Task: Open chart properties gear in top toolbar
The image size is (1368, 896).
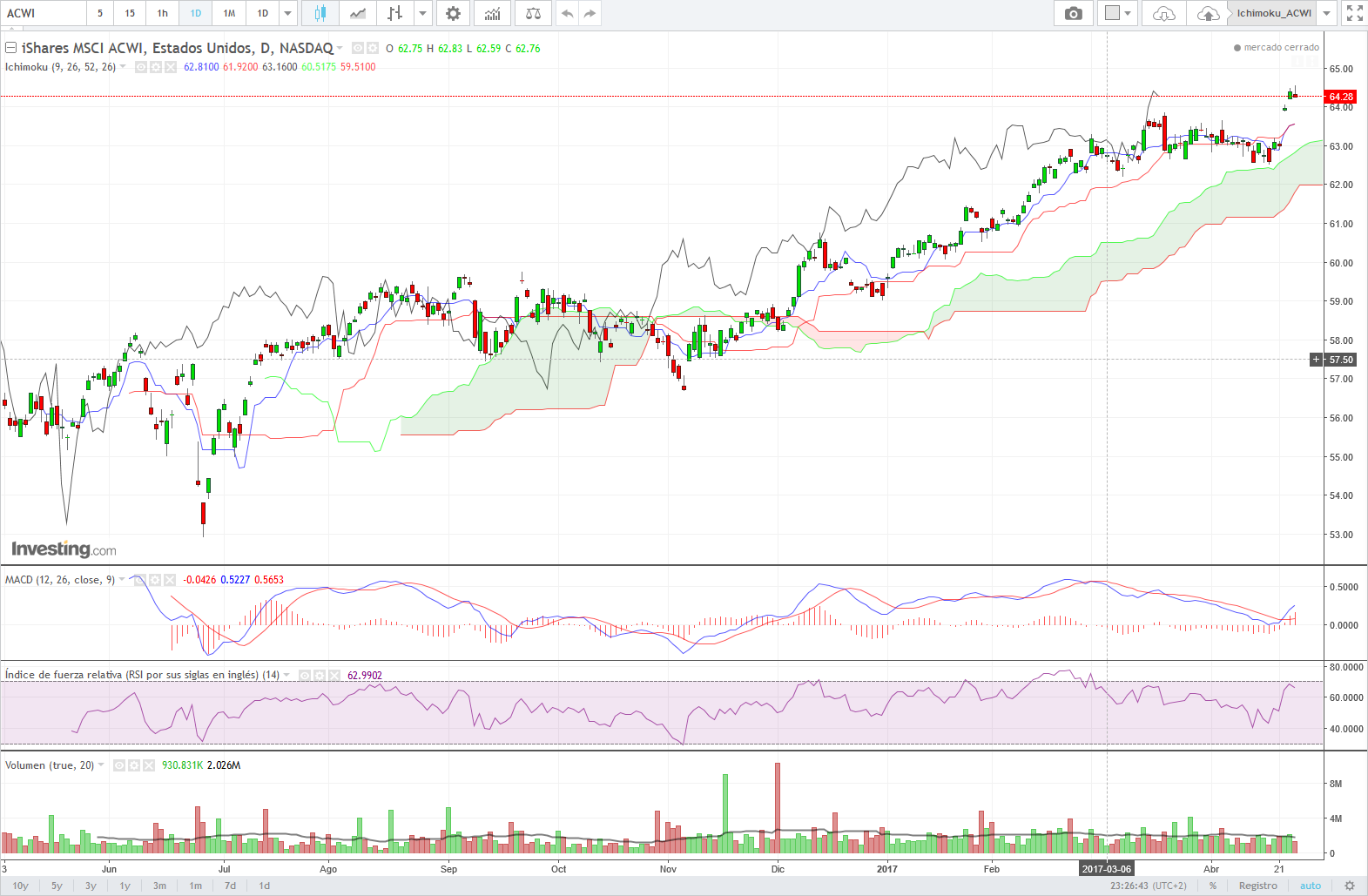Action: [x=453, y=13]
